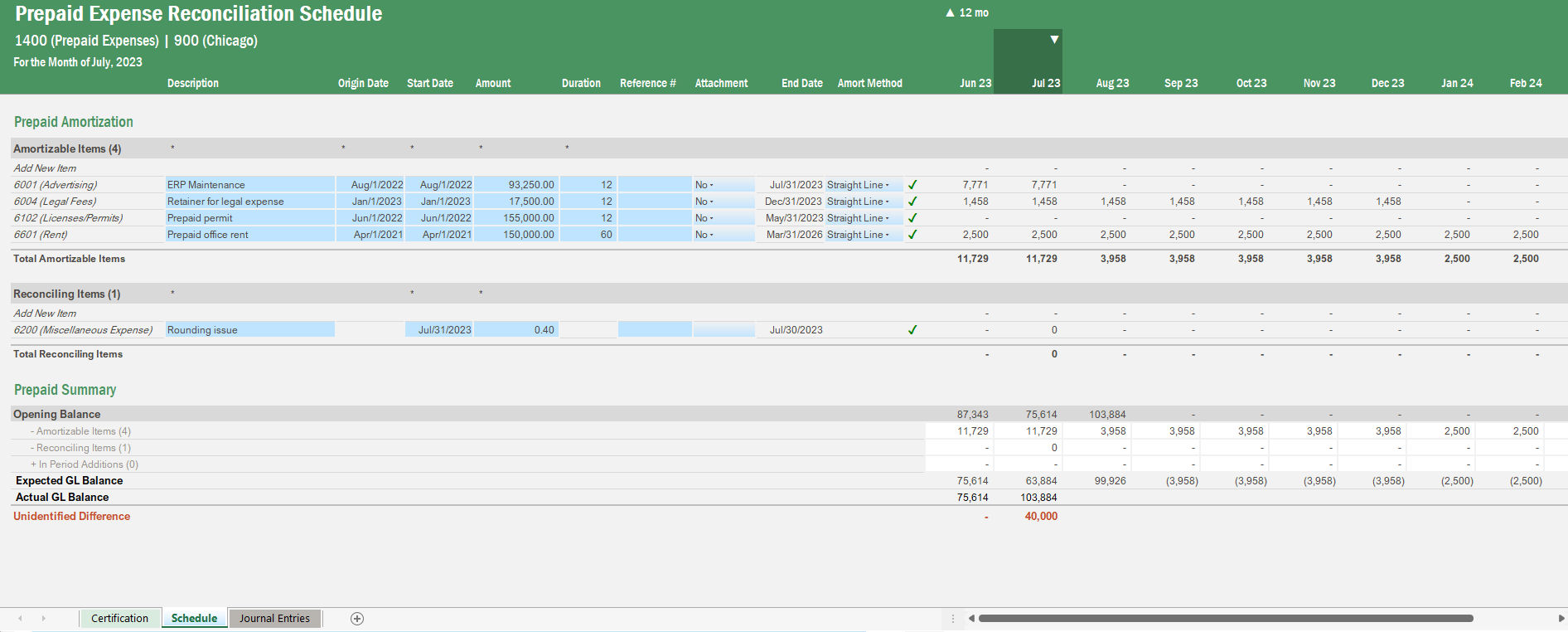Click Add New Item under Reconciling Items
The width and height of the screenshot is (1568, 632).
[x=45, y=314]
